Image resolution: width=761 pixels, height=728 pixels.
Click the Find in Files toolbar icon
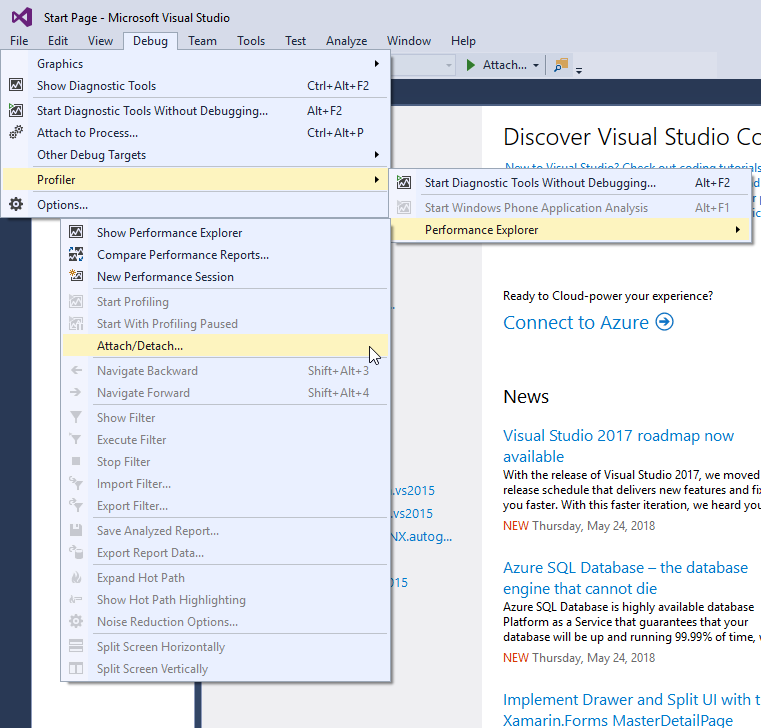click(x=561, y=65)
